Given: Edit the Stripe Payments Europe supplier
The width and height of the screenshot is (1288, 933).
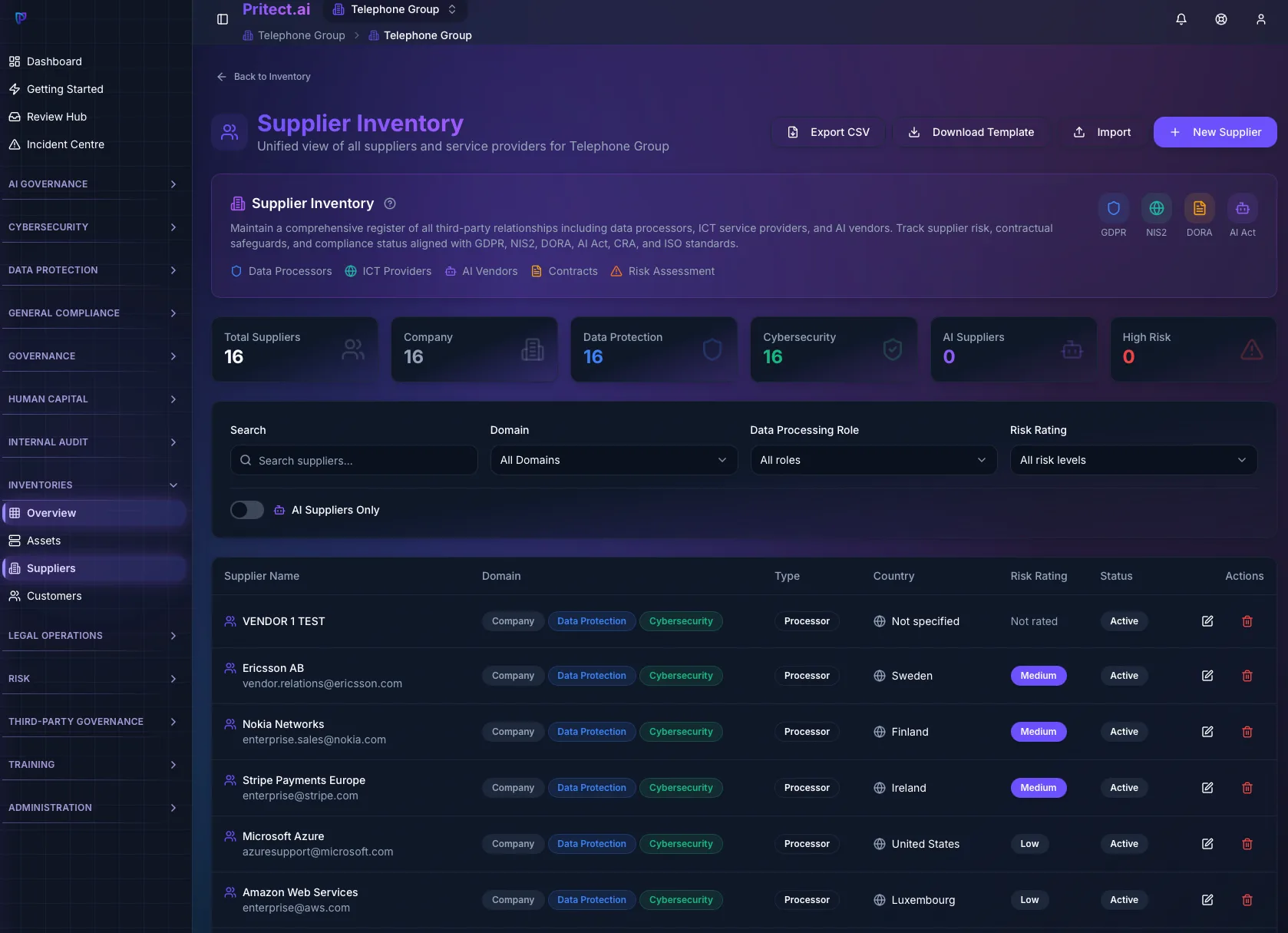Looking at the screenshot, I should coord(1207,788).
